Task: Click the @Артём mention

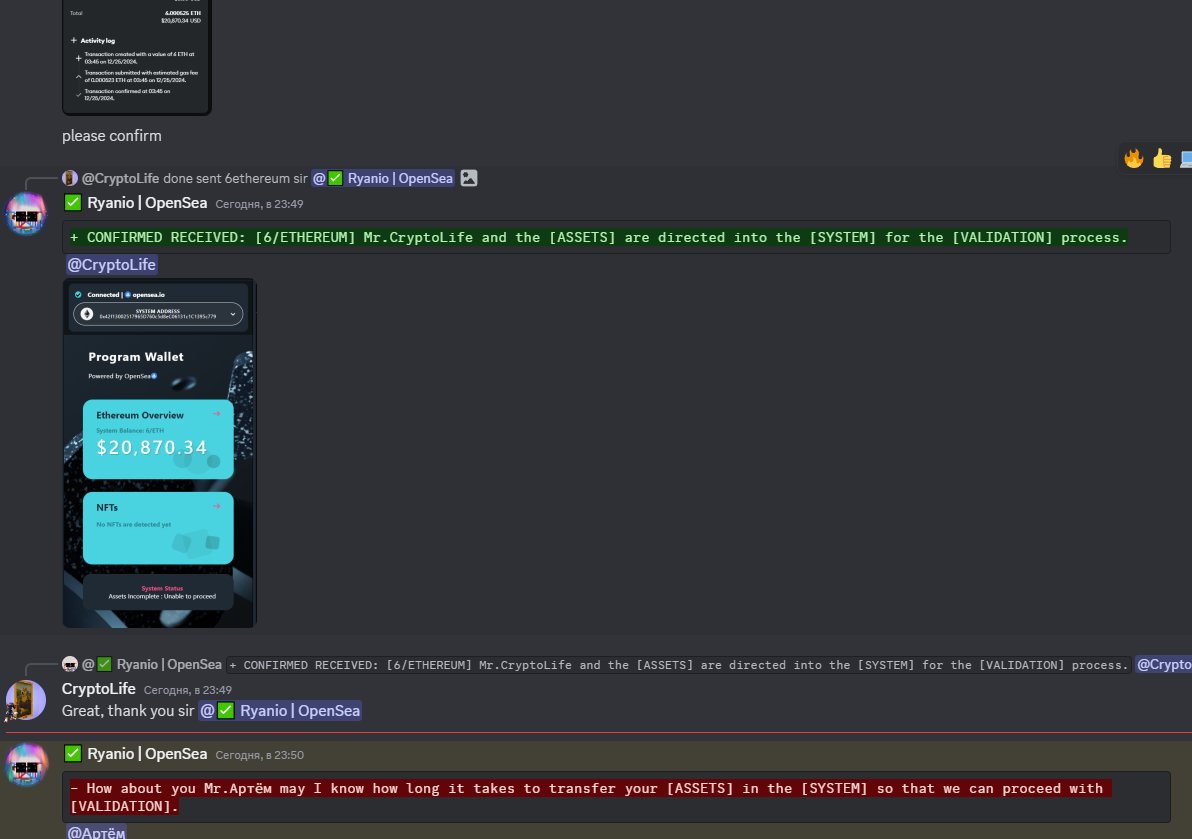Action: 96,832
